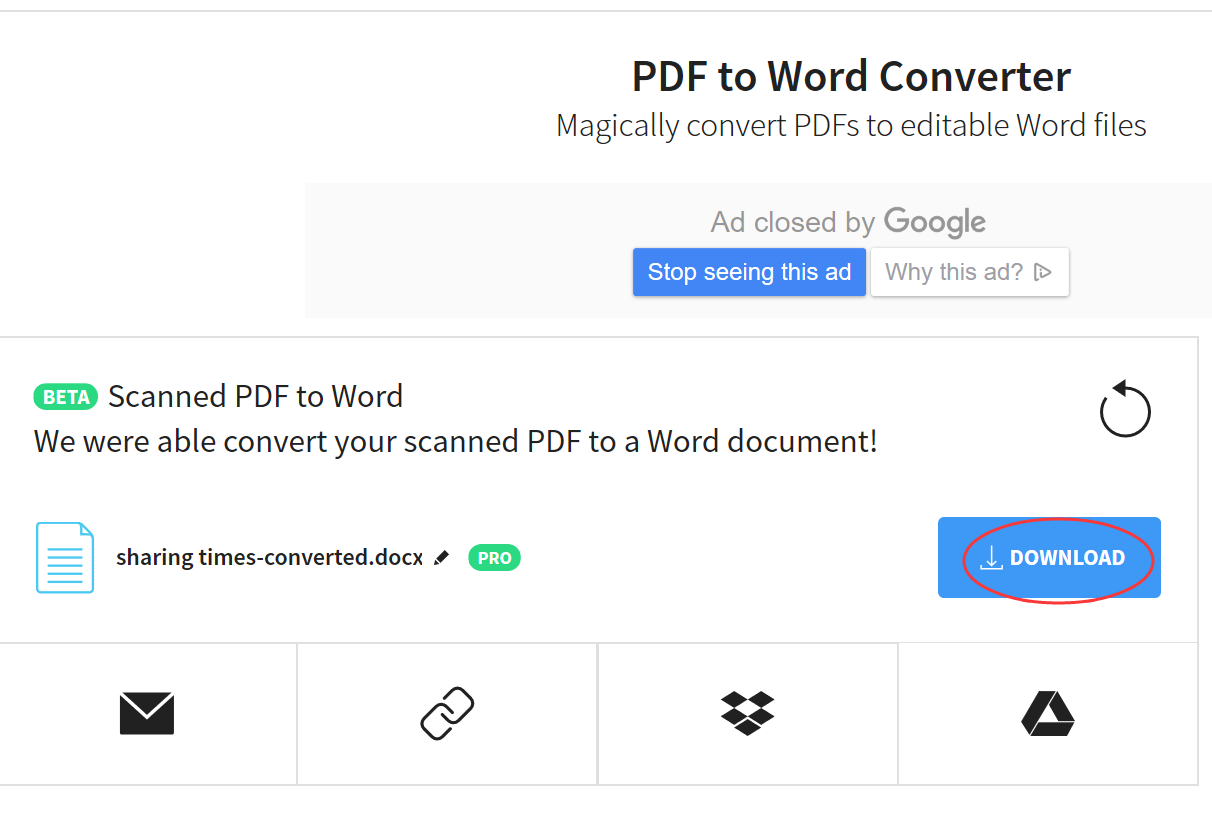Viewport: 1212px width, 831px height.
Task: Click the green BETA badge
Action: (66, 397)
